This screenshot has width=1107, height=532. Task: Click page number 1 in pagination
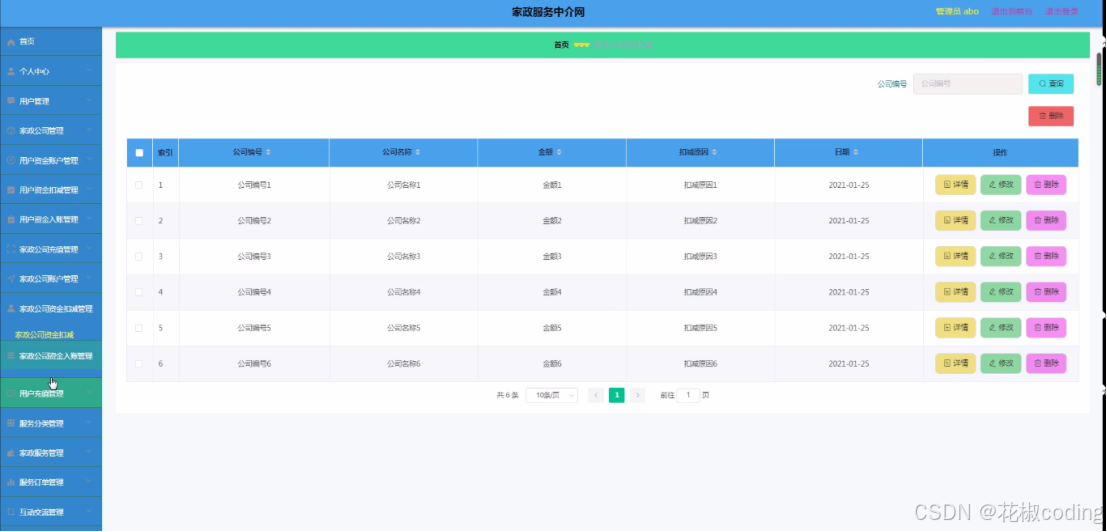click(x=616, y=395)
